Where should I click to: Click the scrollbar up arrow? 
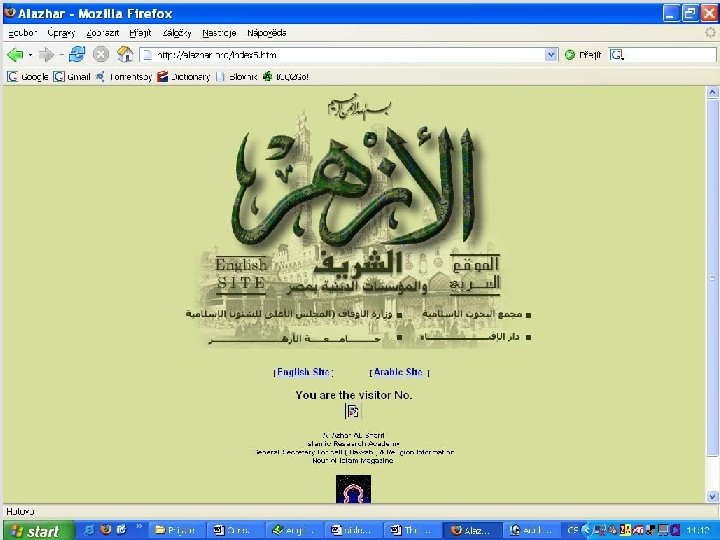click(x=712, y=92)
